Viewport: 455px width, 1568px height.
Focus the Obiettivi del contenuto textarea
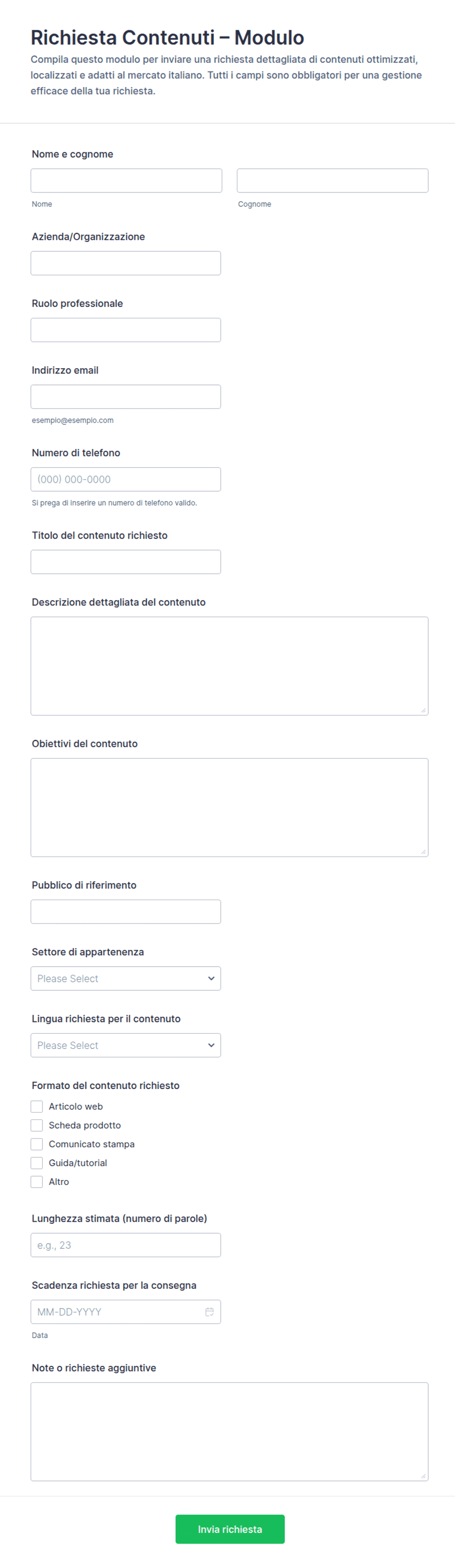click(x=229, y=807)
